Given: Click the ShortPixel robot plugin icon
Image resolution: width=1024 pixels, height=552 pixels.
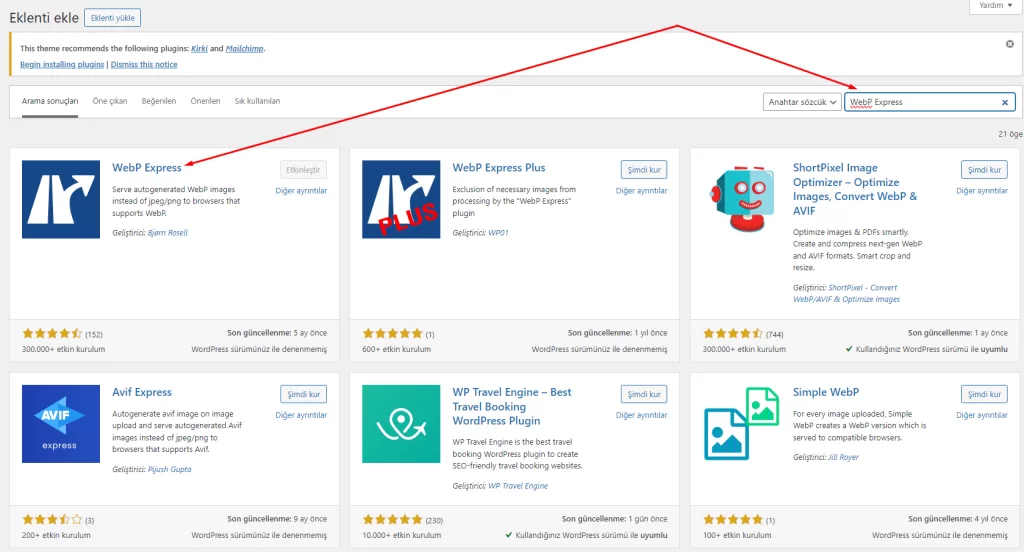Looking at the screenshot, I should pyautogui.click(x=742, y=199).
